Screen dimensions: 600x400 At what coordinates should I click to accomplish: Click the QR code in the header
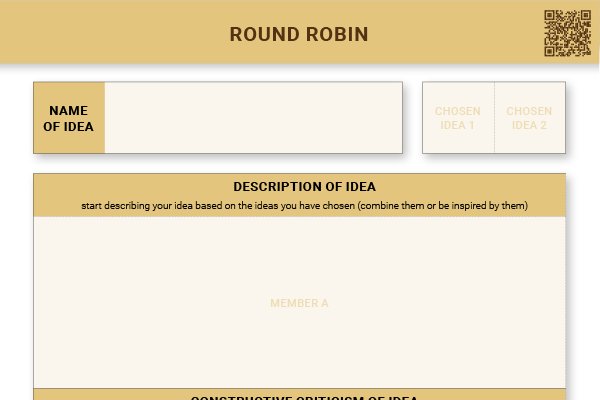(567, 33)
